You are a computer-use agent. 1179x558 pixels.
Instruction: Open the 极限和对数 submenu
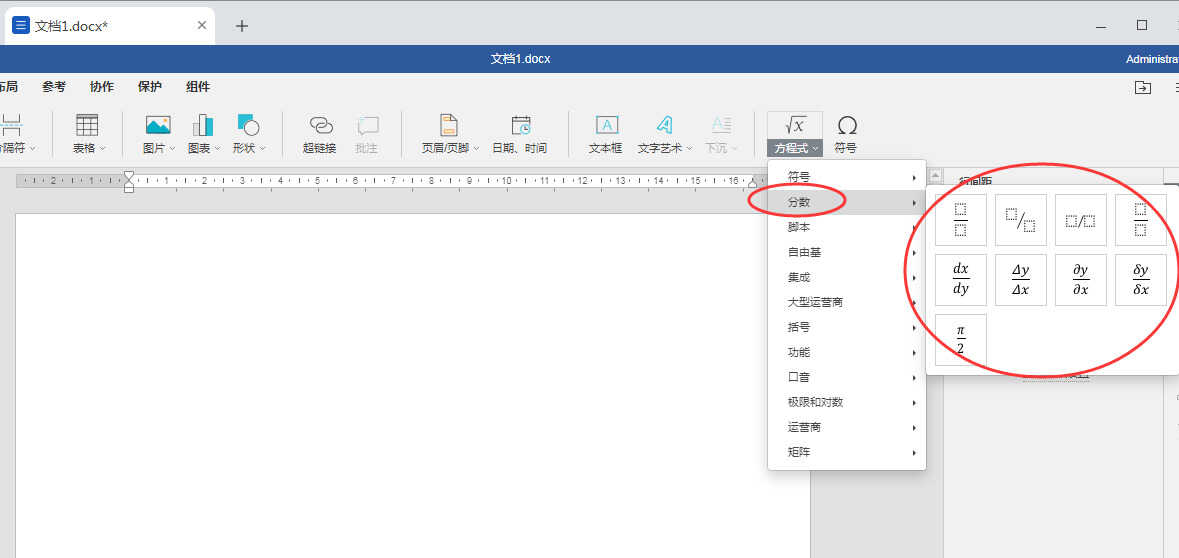click(847, 402)
